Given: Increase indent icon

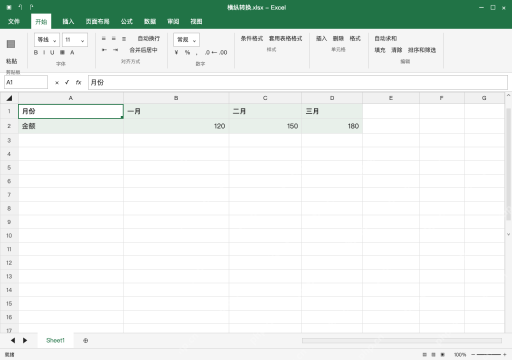Looking at the screenshot, I should [x=115, y=50].
